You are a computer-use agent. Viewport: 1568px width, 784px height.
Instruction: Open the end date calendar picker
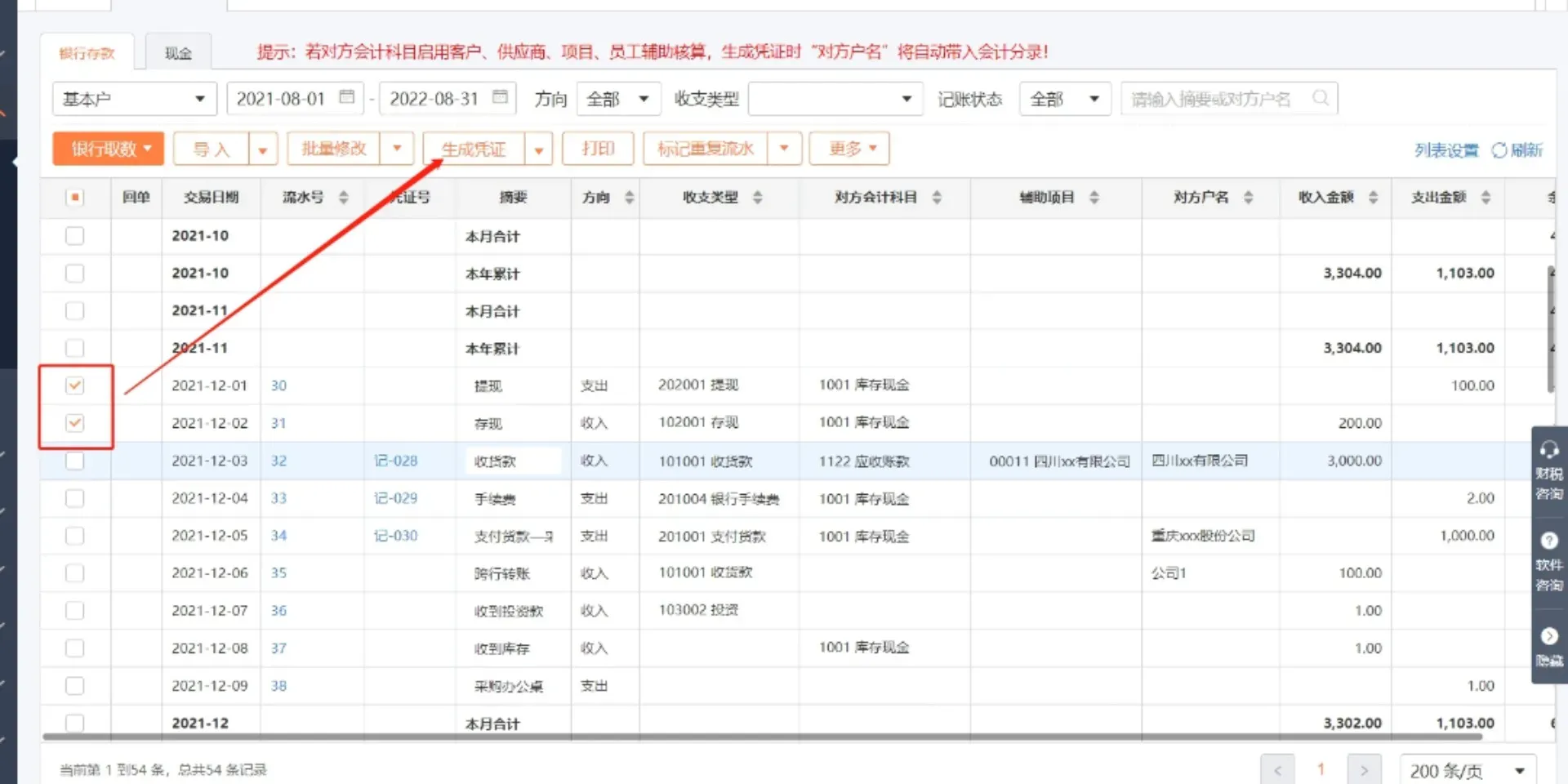tap(501, 97)
